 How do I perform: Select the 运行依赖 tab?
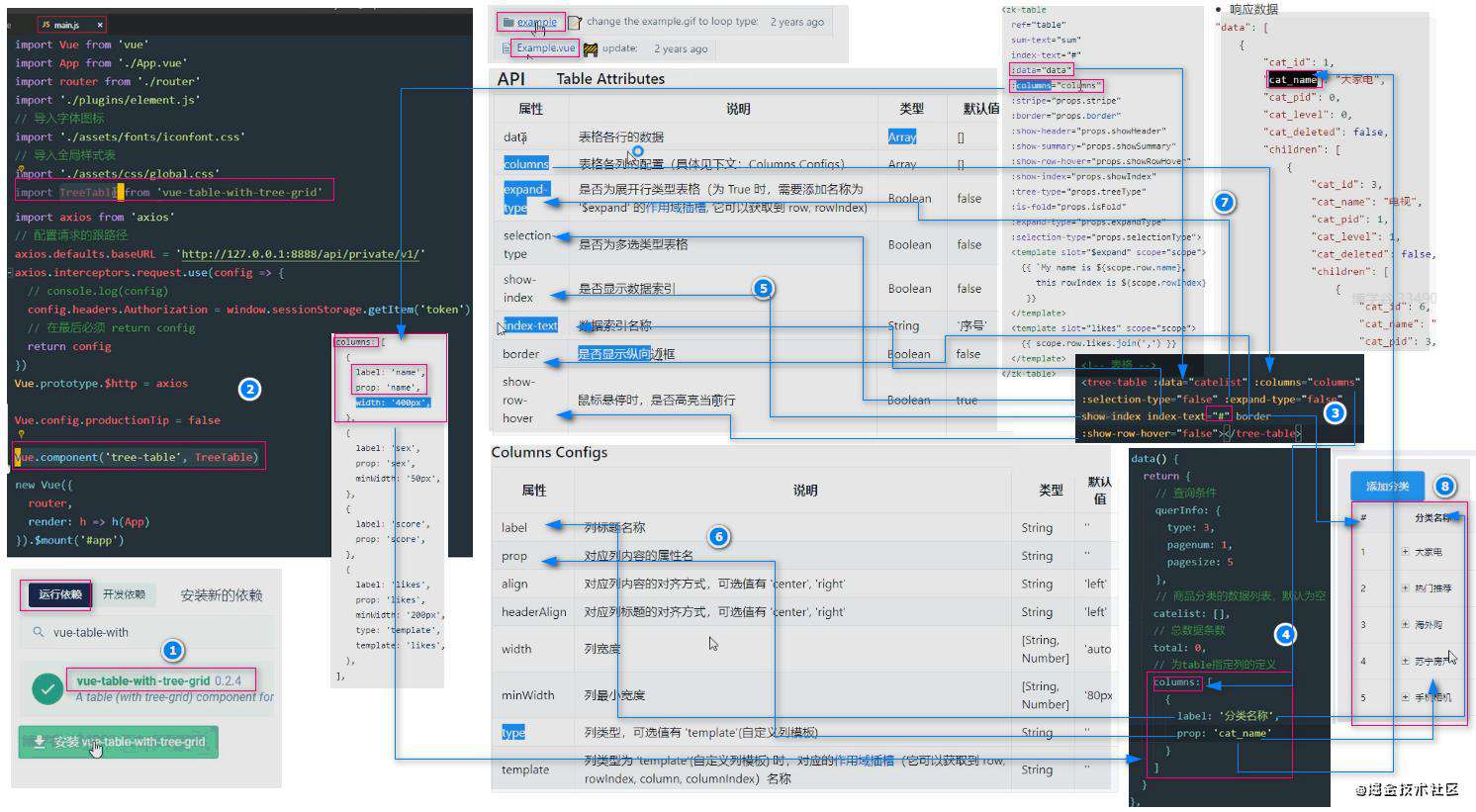[x=60, y=594]
